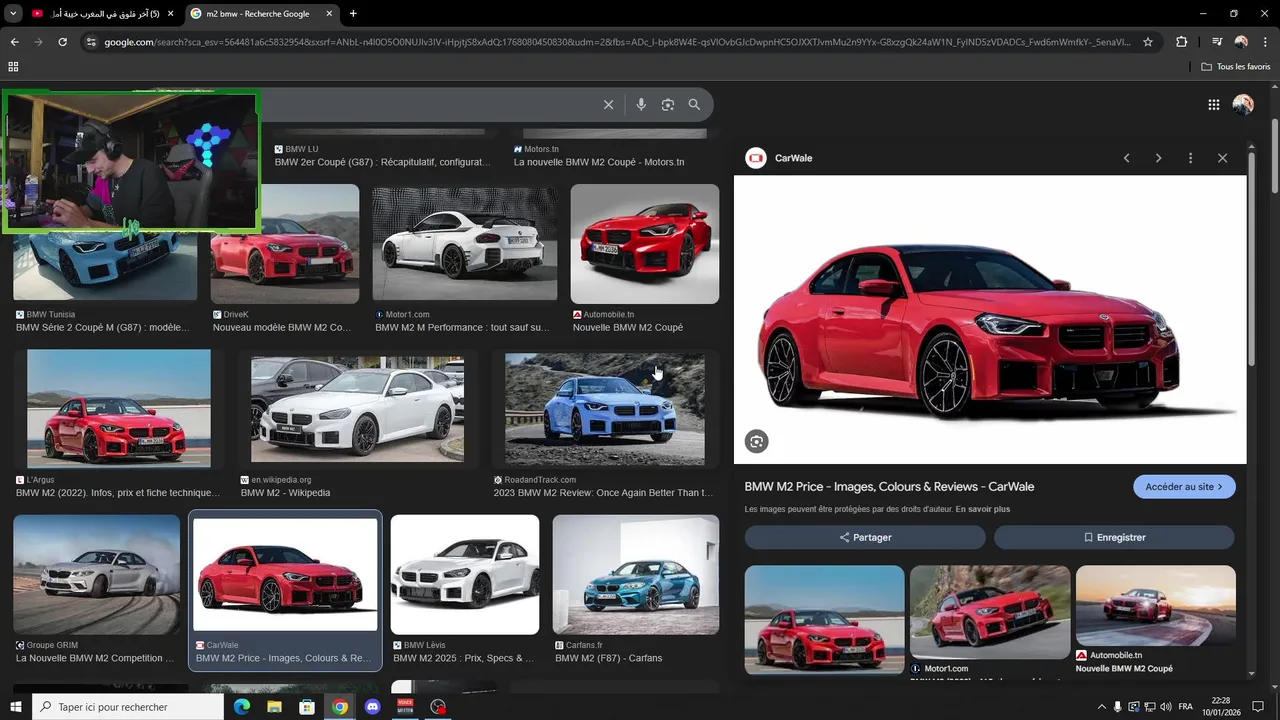Open File Explorer from the taskbar
Screen dimensions: 1280x720
pyautogui.click(x=274, y=707)
